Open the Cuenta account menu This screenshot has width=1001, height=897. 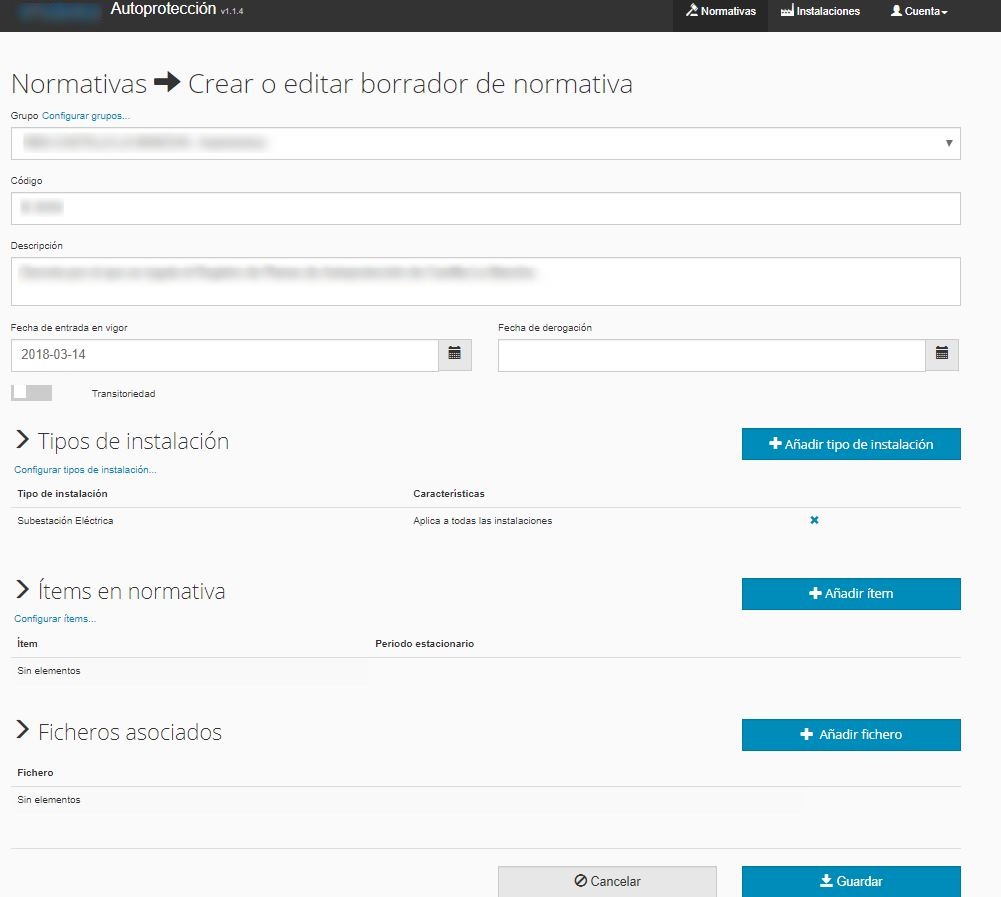coord(918,12)
